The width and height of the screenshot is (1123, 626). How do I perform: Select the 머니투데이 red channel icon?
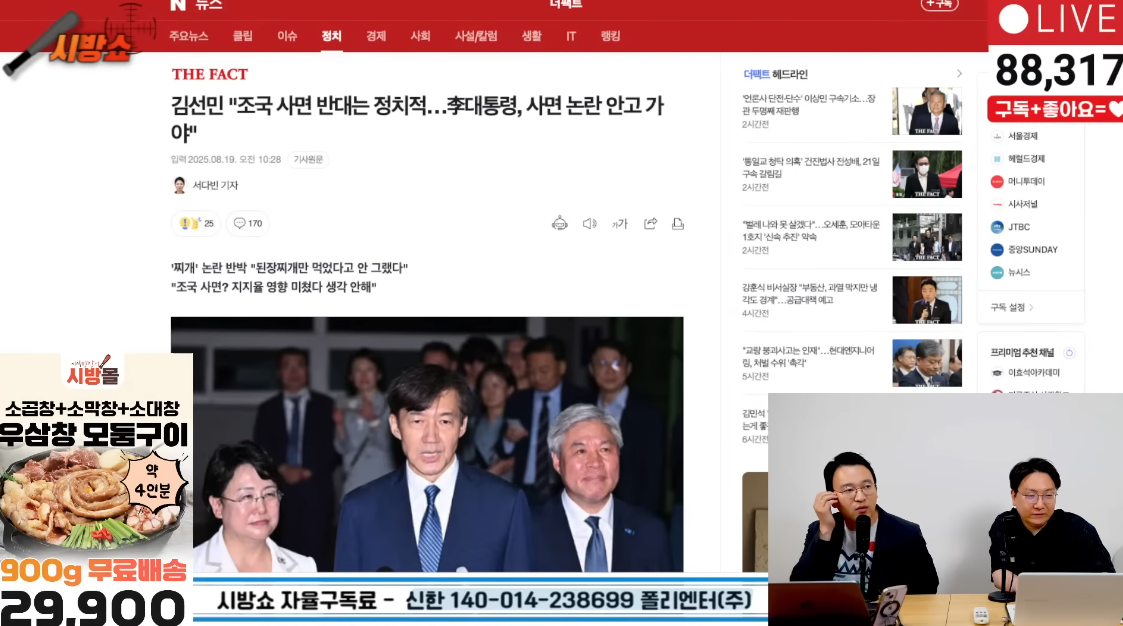[996, 181]
